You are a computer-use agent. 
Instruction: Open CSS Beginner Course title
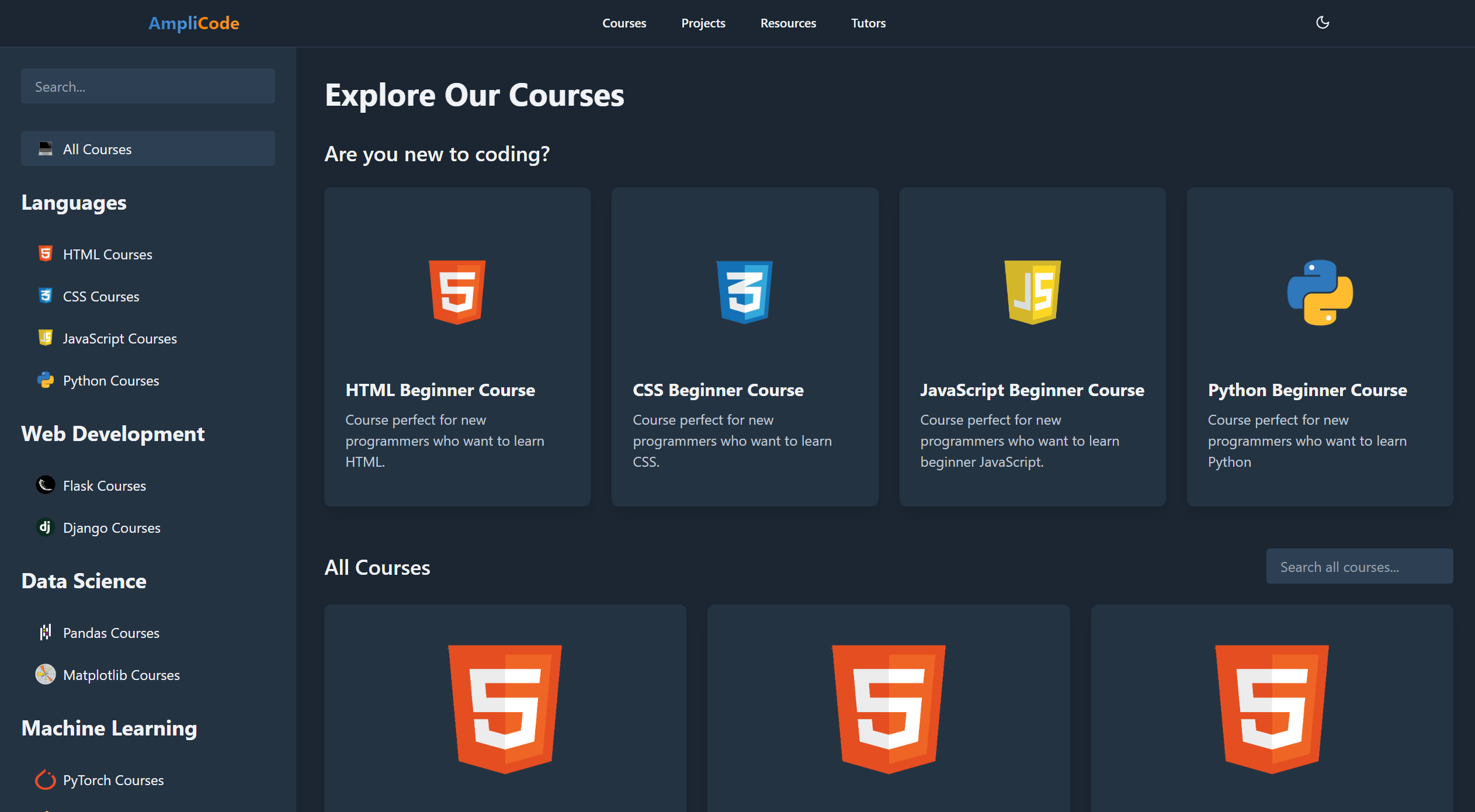coord(718,390)
